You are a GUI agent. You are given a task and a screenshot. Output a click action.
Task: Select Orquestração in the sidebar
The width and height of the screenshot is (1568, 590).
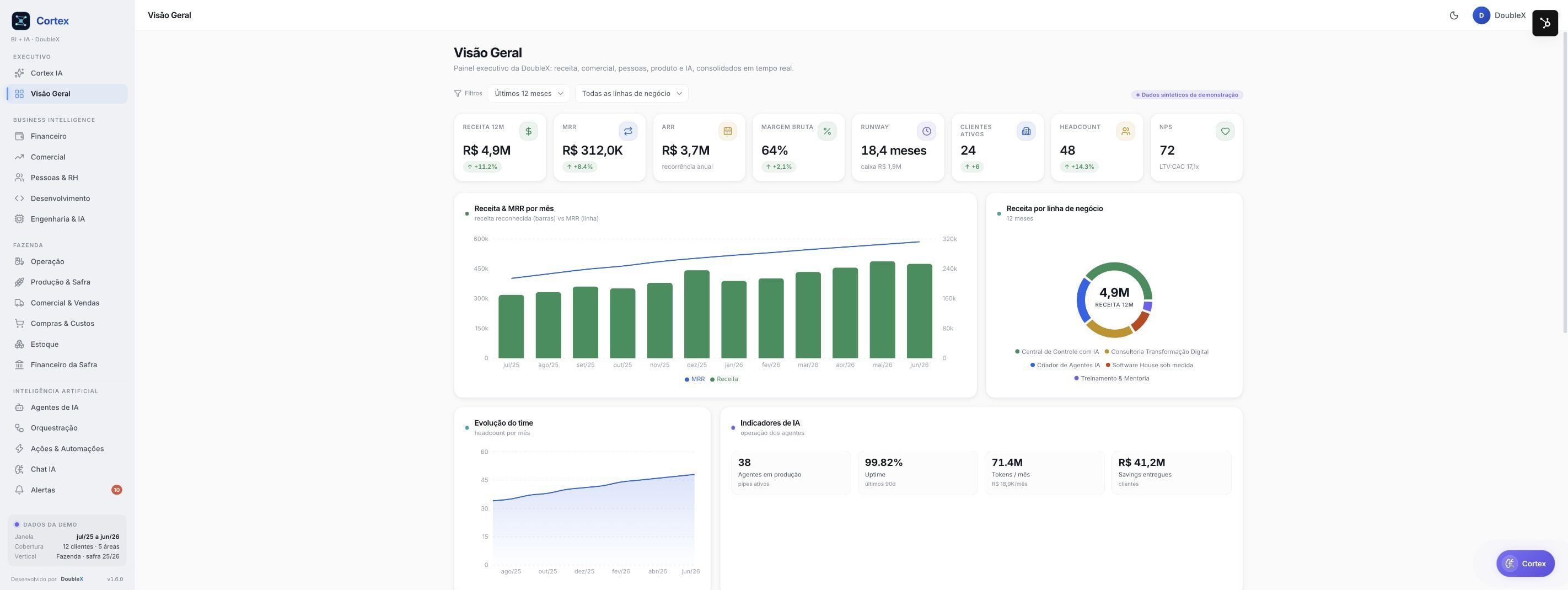point(67,428)
